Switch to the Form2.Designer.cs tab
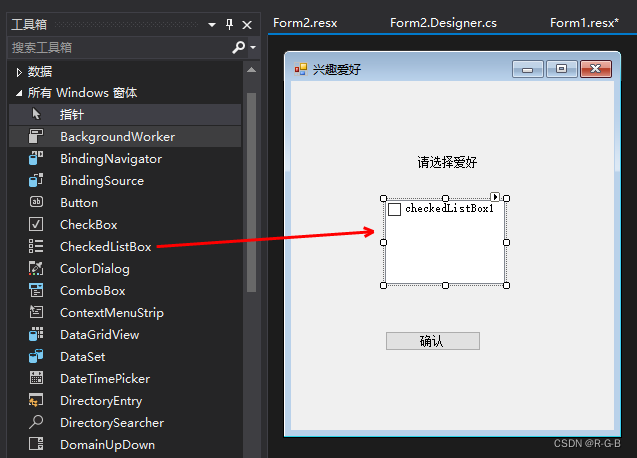 click(x=443, y=23)
